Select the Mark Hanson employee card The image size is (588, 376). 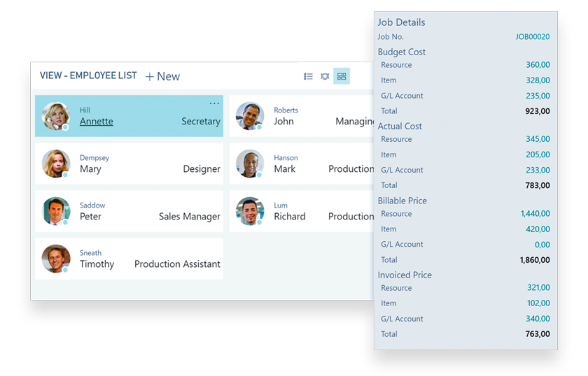tap(302, 164)
